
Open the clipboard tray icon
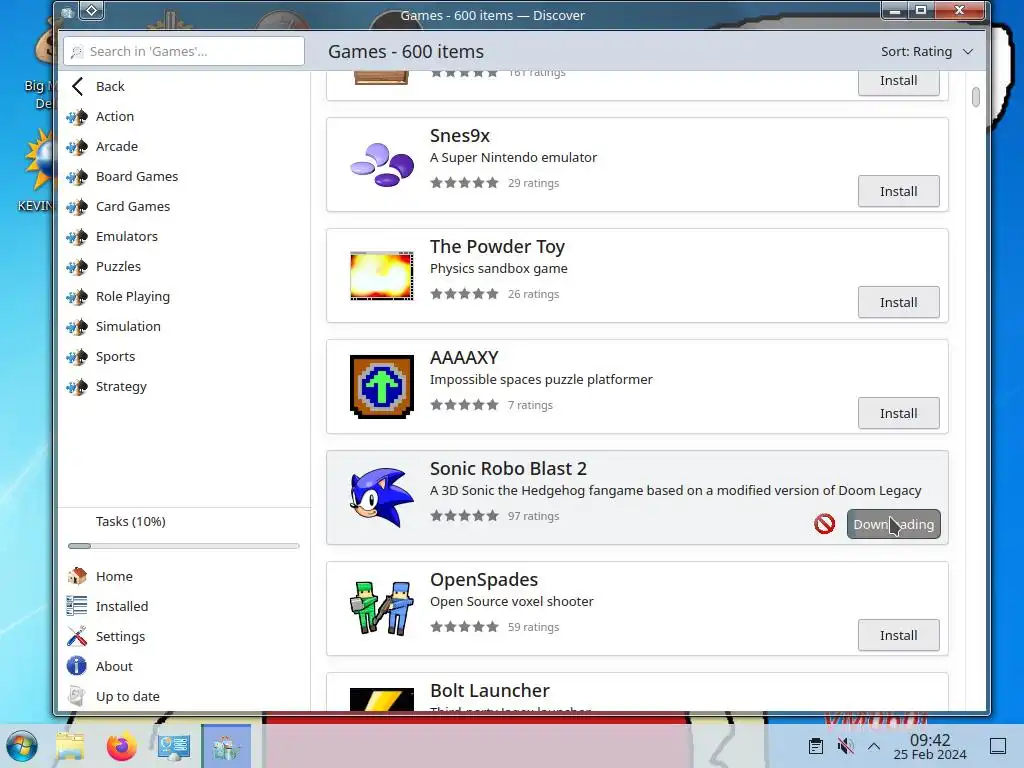[x=816, y=746]
